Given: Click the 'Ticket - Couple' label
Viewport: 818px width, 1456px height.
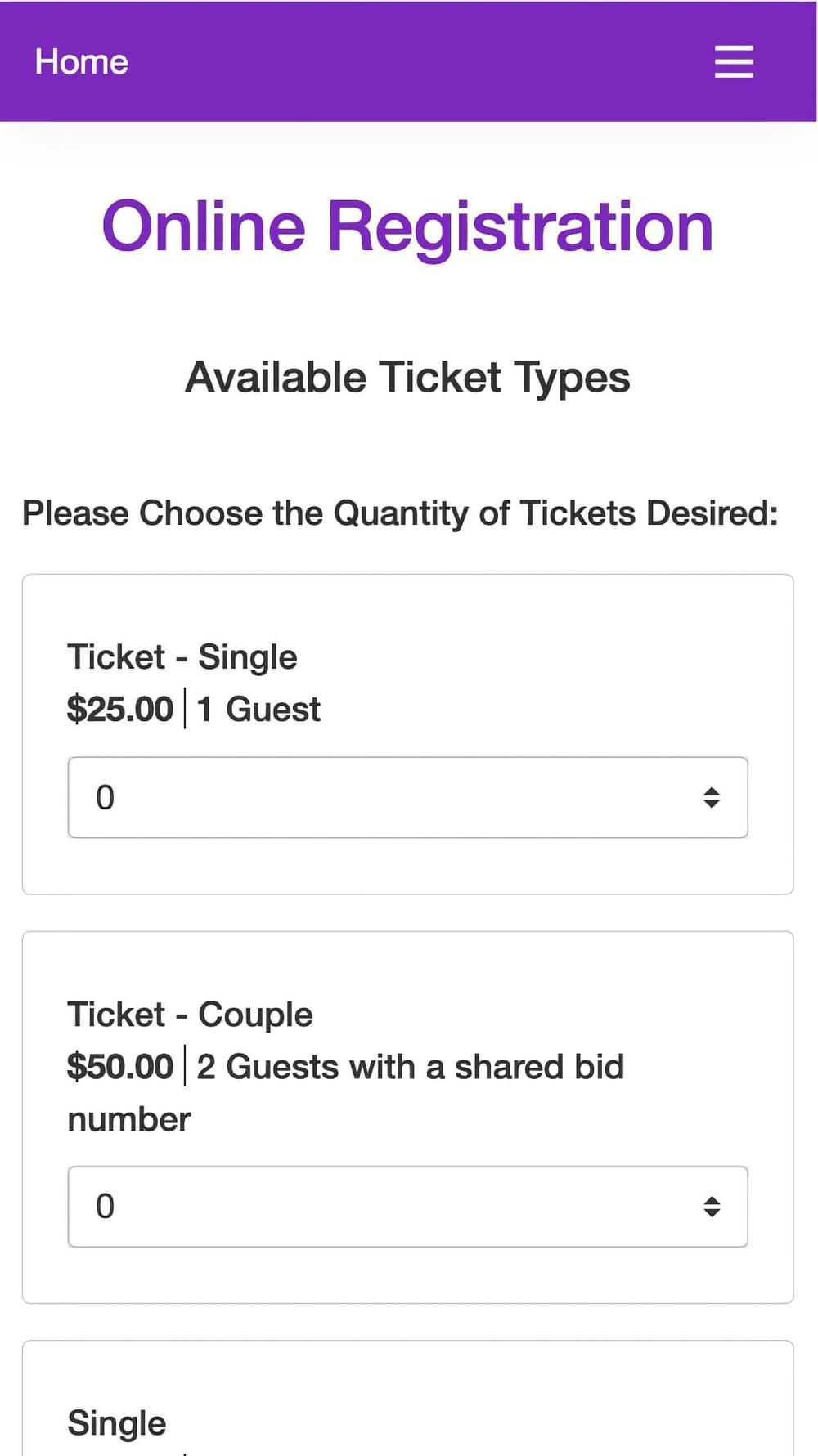Looking at the screenshot, I should [x=190, y=1015].
